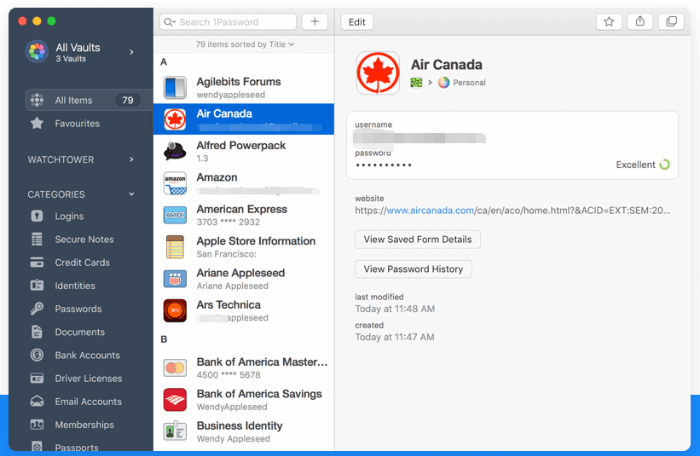Screen dimensions: 700x456
Task: Click the Favourites star icon in sidebar
Action: (37, 123)
